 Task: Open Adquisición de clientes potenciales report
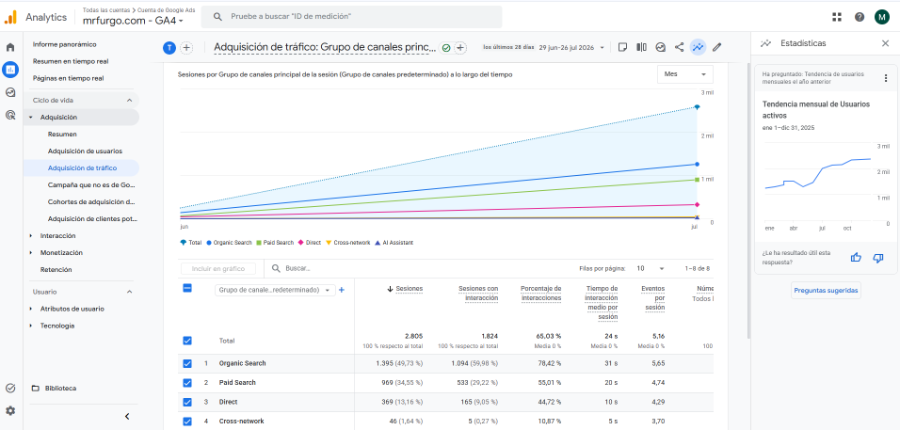point(93,219)
